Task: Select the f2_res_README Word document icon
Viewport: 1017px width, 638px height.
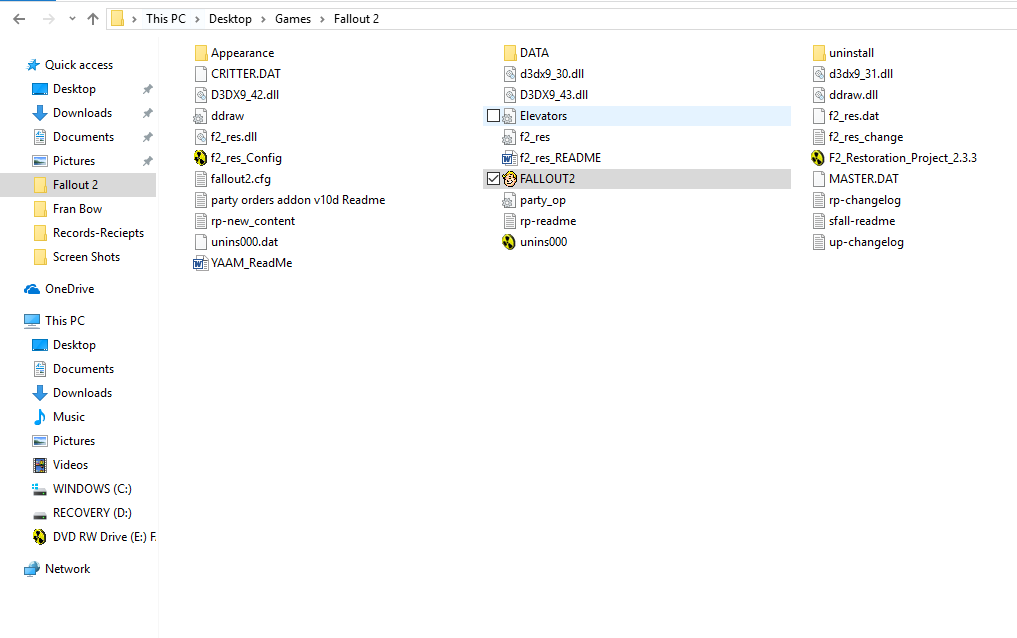Action: [509, 158]
